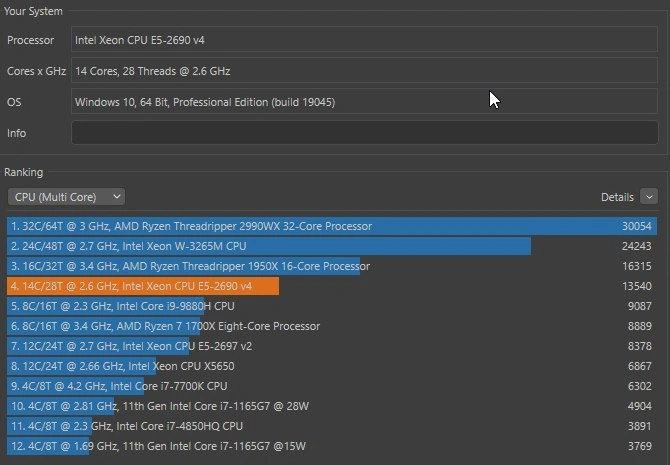Click the score value 3769
Image resolution: width=670 pixels, height=465 pixels.
(639, 446)
